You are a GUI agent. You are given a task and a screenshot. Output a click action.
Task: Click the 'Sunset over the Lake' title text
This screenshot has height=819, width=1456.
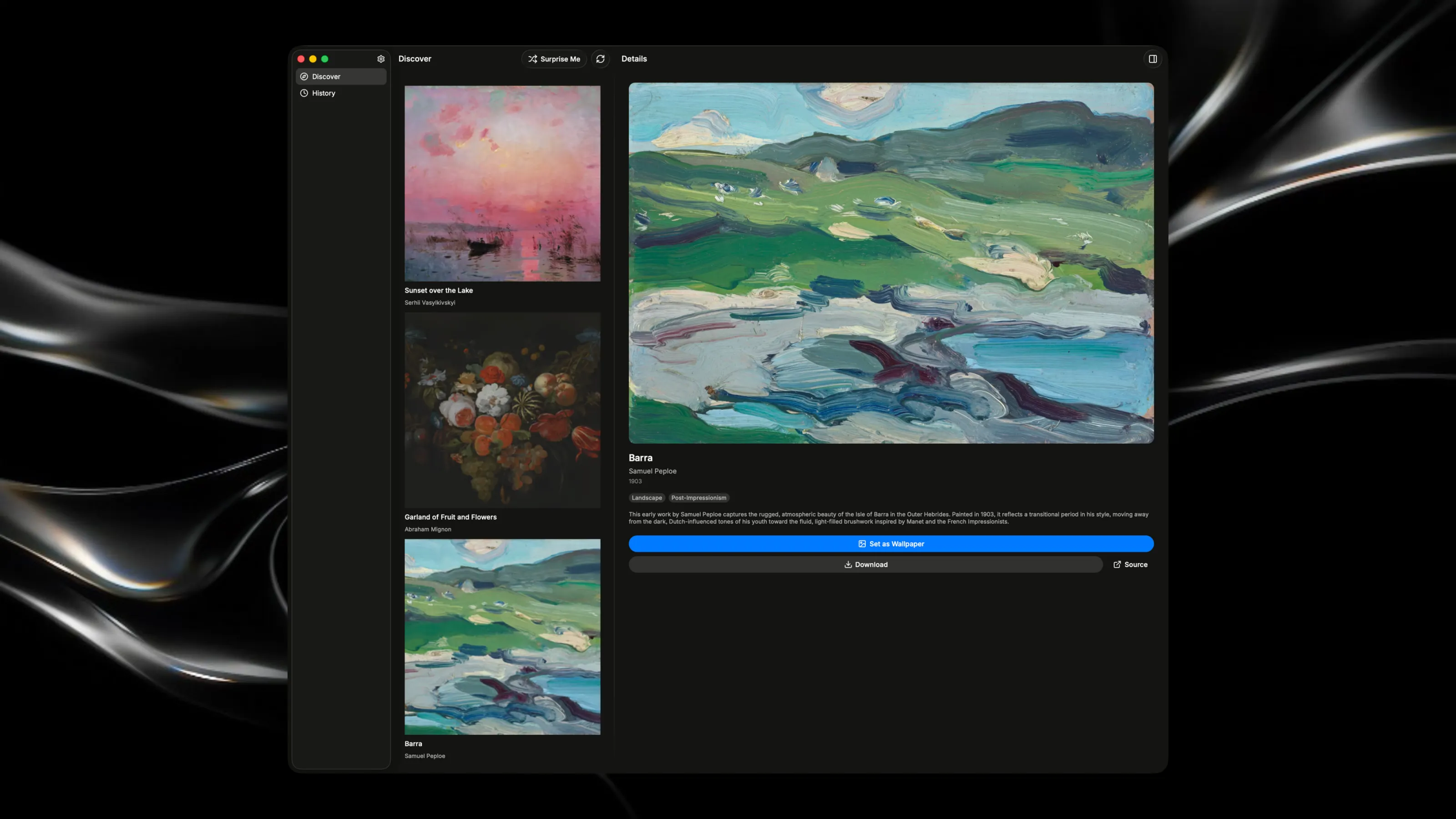439,291
